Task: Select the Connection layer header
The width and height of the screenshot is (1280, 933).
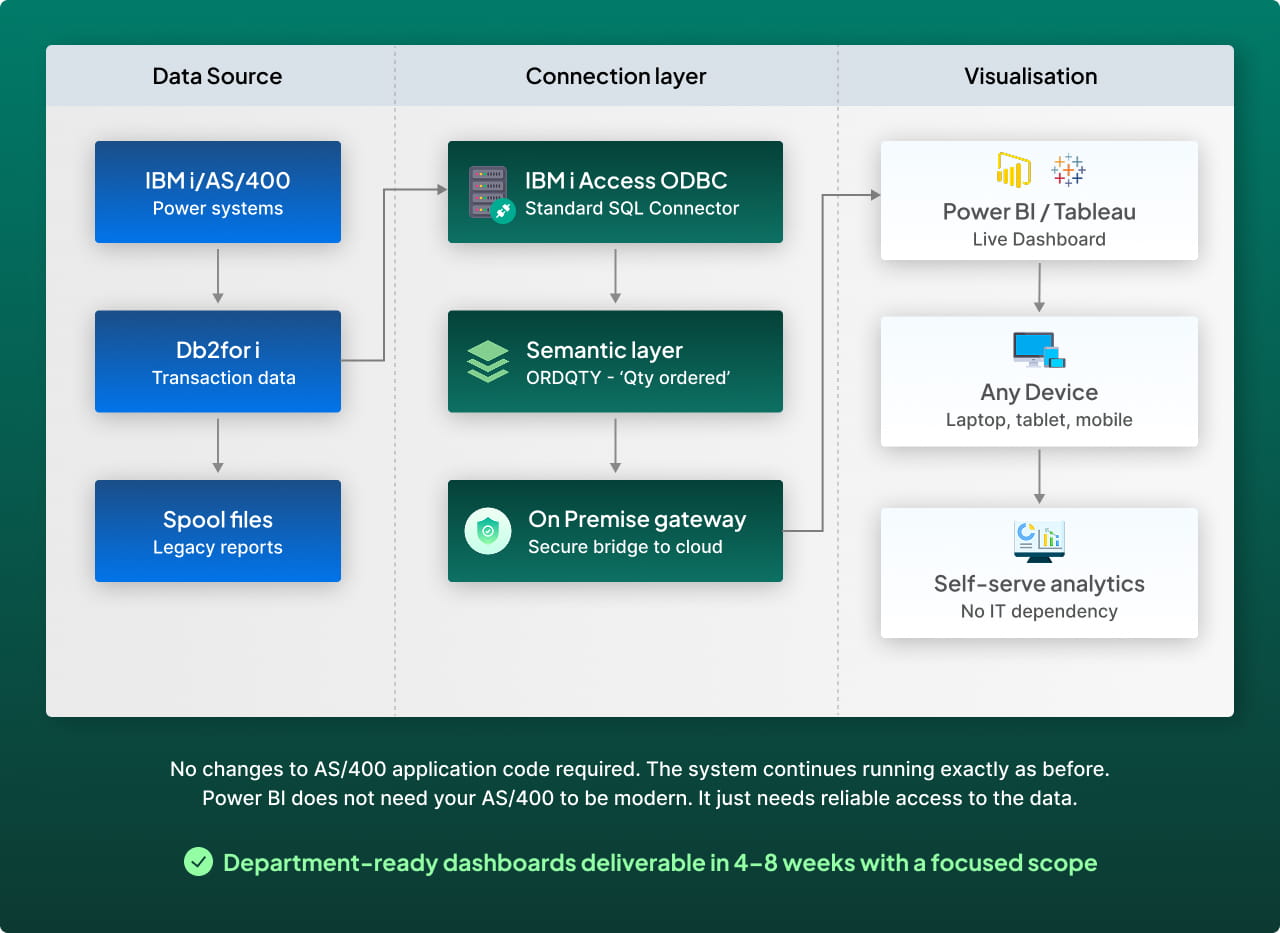Action: coord(616,76)
